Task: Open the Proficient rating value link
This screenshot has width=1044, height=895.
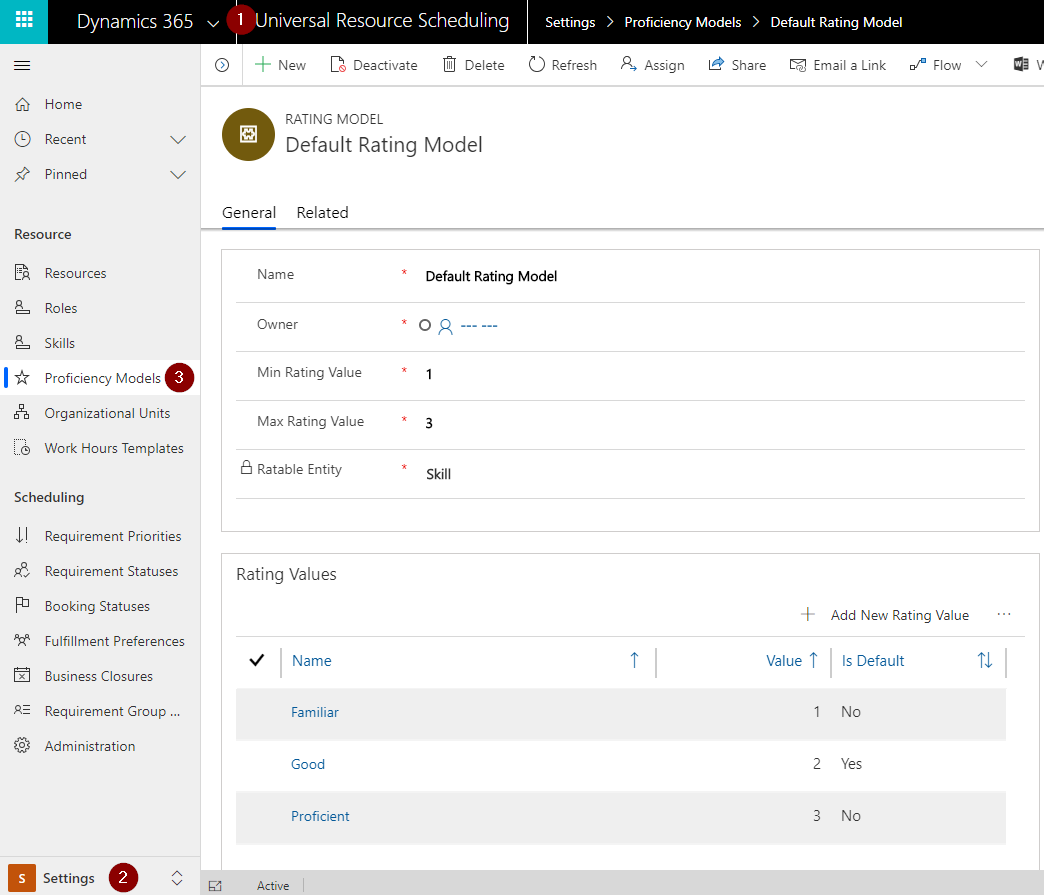Action: pos(320,816)
